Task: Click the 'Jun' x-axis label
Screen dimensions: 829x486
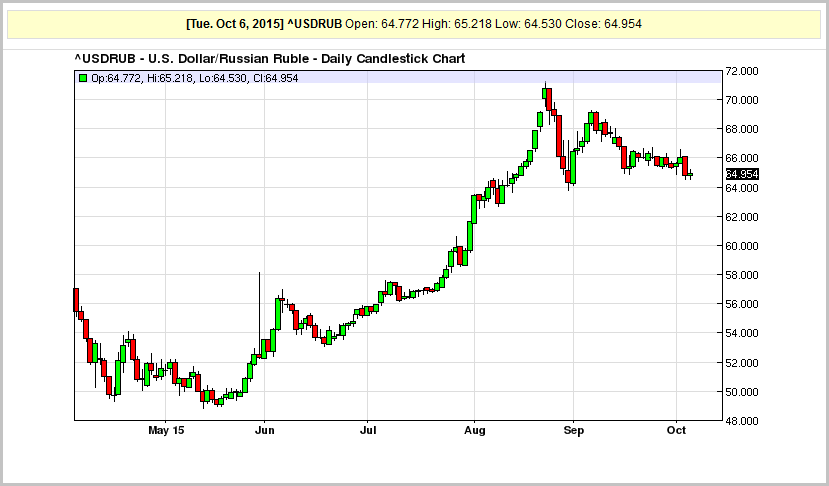Action: tap(264, 430)
